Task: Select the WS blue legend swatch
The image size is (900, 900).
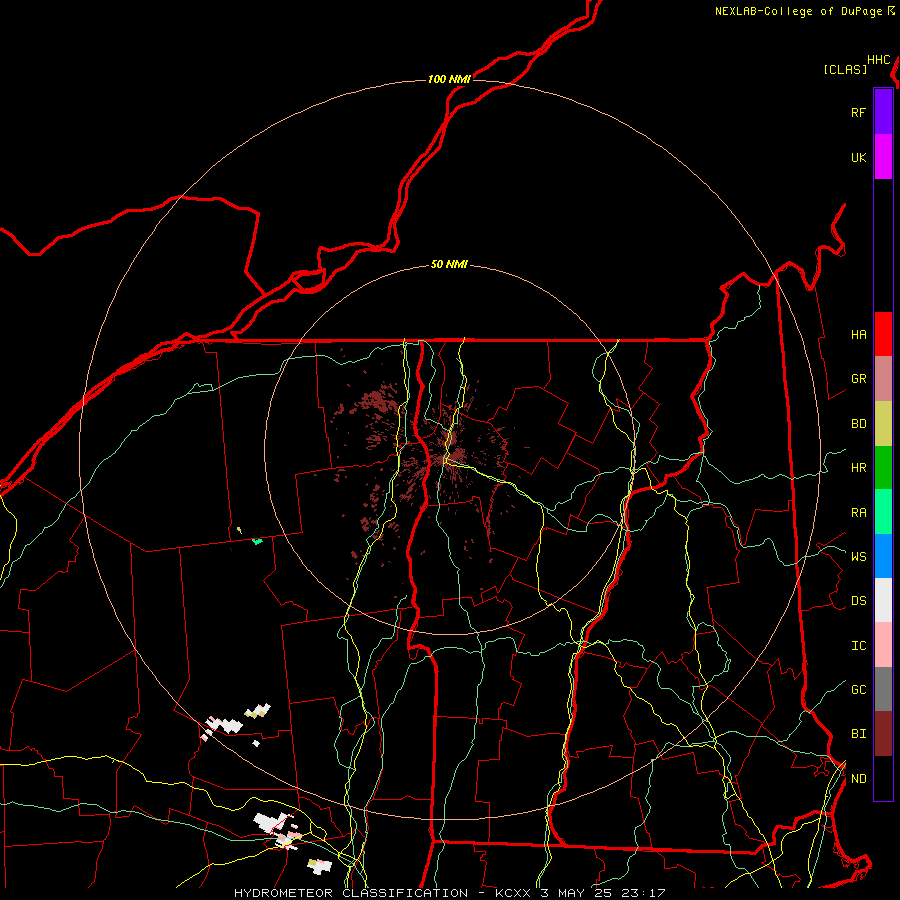Action: [883, 556]
